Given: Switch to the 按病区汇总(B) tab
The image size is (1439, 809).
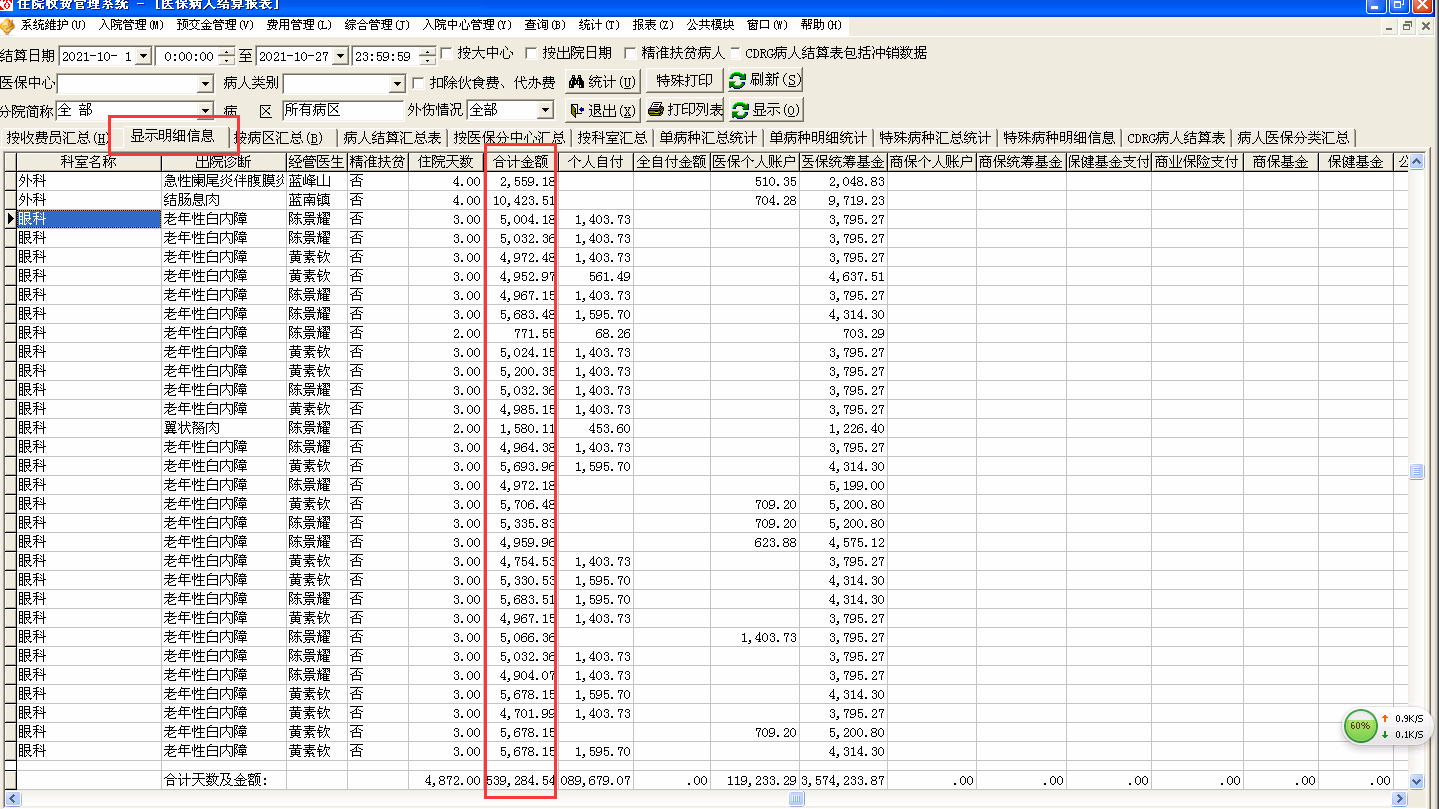Looking at the screenshot, I should (281, 138).
